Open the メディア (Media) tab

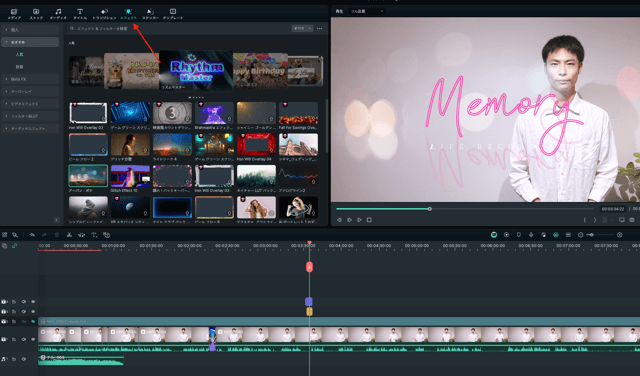click(x=14, y=14)
